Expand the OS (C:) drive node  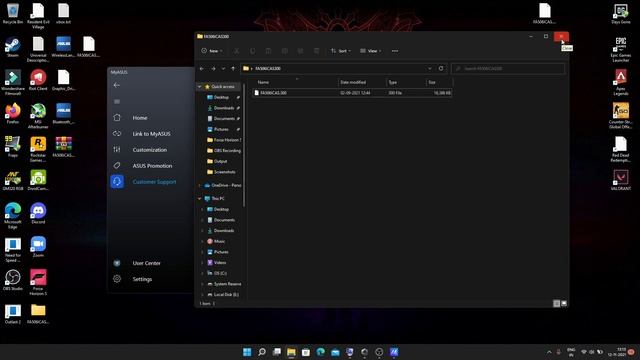point(202,273)
